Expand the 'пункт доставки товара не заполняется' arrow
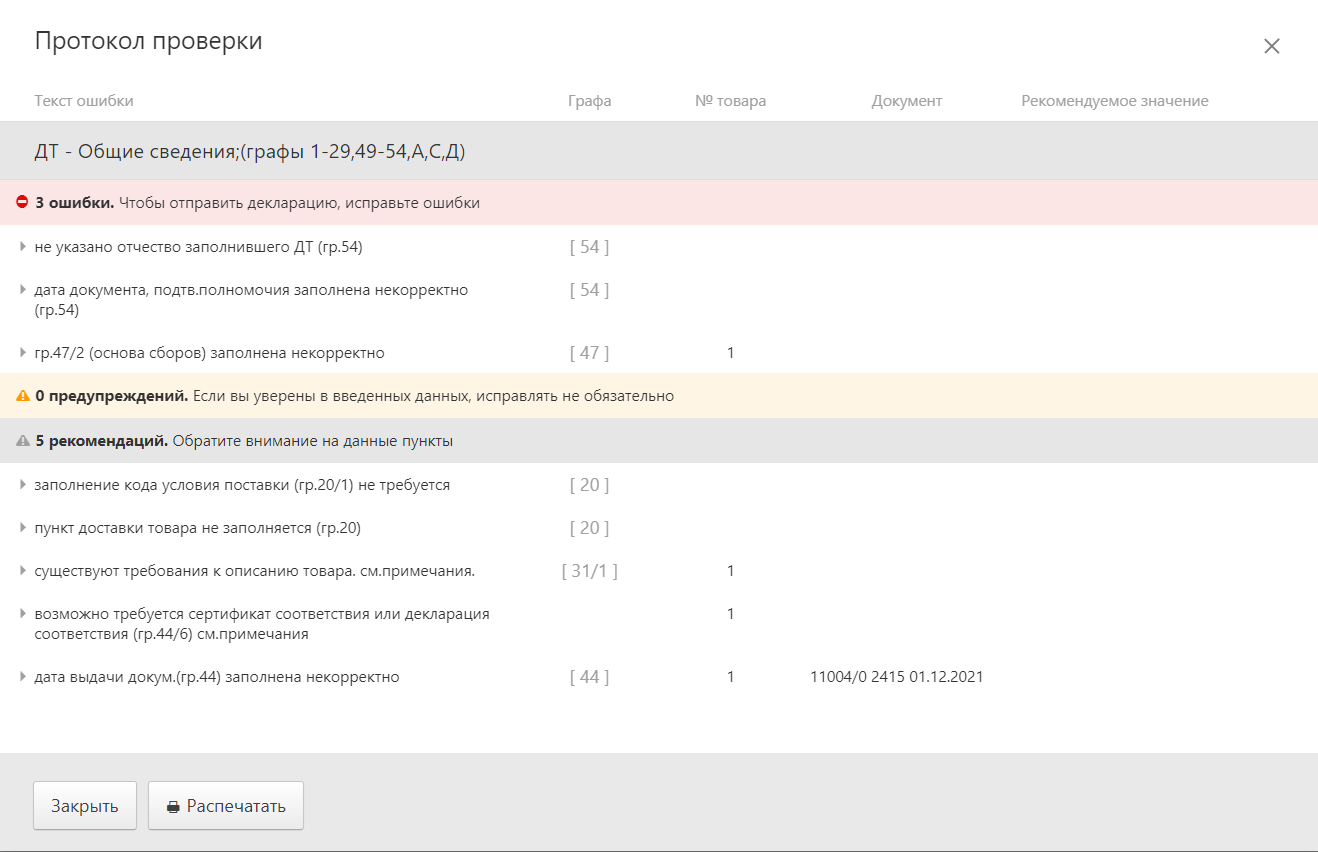This screenshot has height=852, width=1318. coord(23,527)
